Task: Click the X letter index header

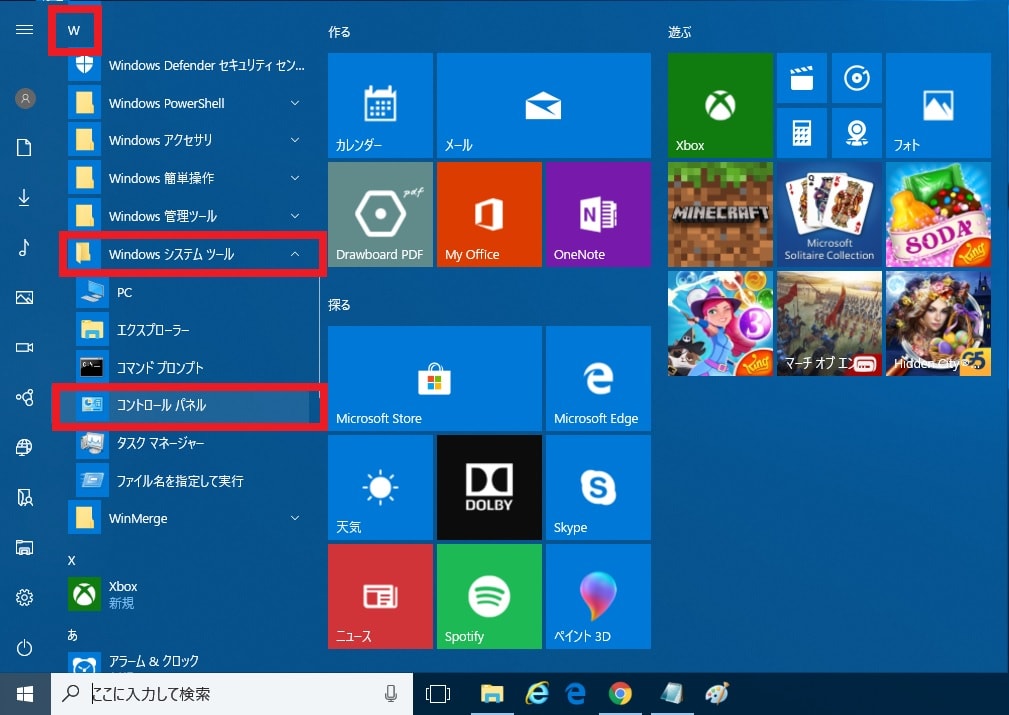Action: pos(71,561)
